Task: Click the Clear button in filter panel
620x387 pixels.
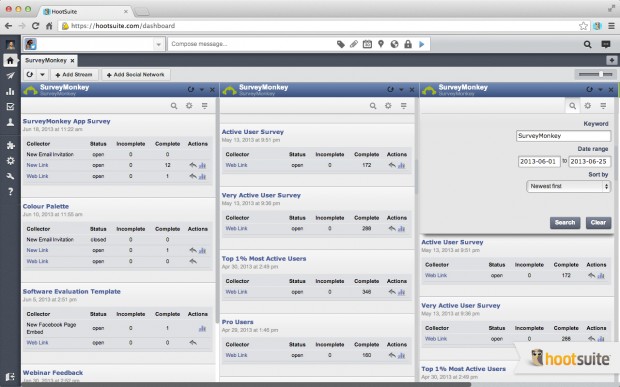Action: coord(598,223)
